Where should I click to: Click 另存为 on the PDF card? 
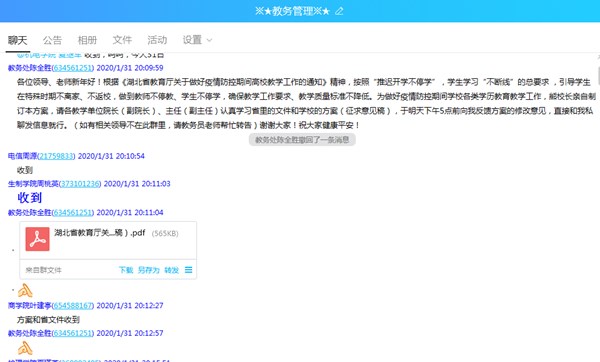(148, 270)
